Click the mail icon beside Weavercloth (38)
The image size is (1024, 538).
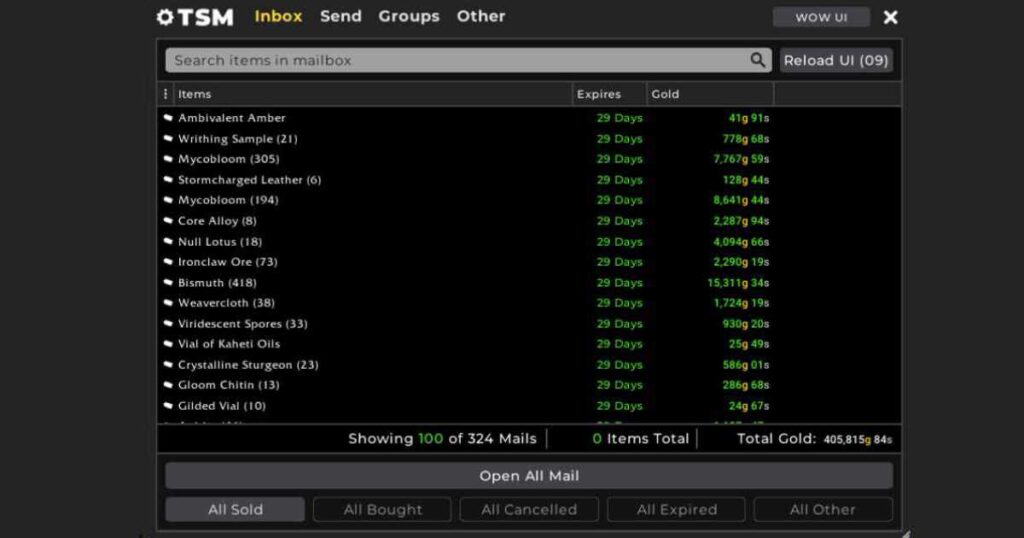coord(168,303)
